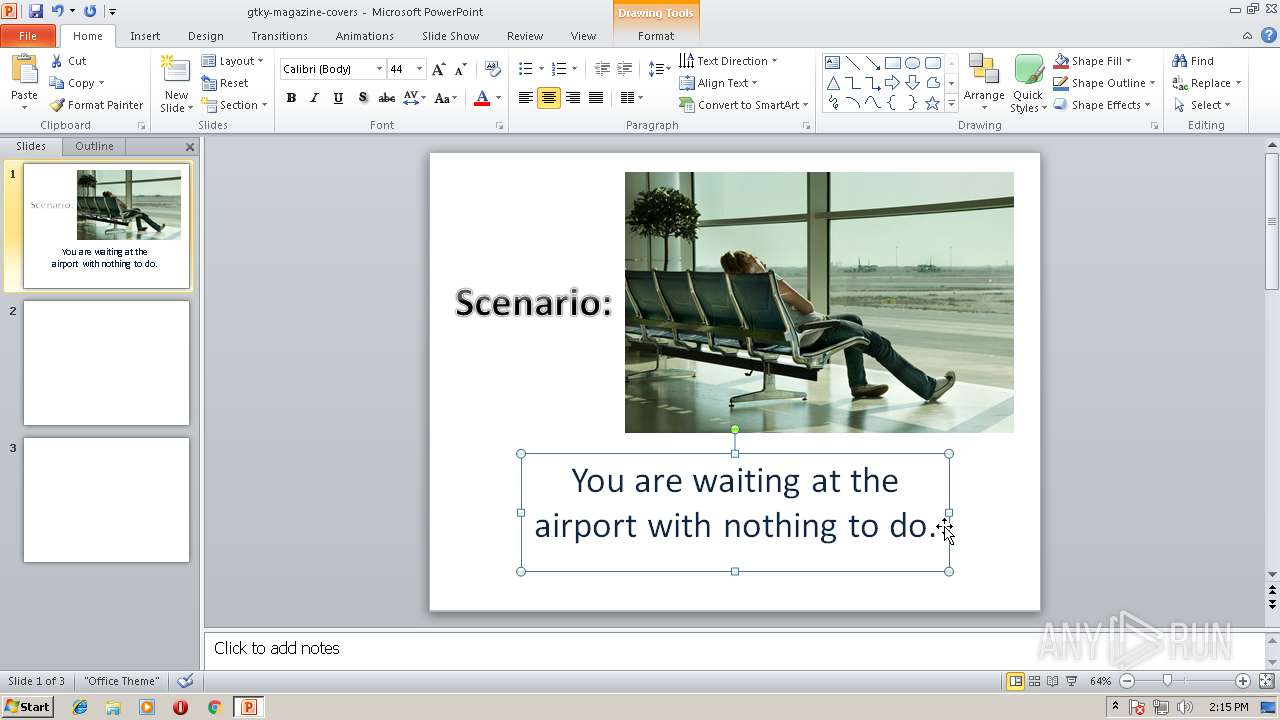Image resolution: width=1280 pixels, height=720 pixels.
Task: Click the Find button
Action: coord(1193,61)
